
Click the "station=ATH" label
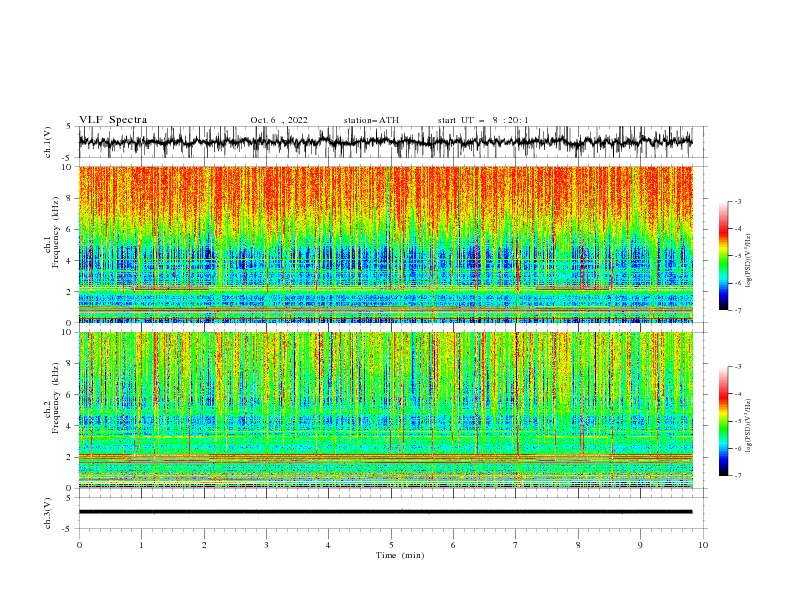[371, 120]
